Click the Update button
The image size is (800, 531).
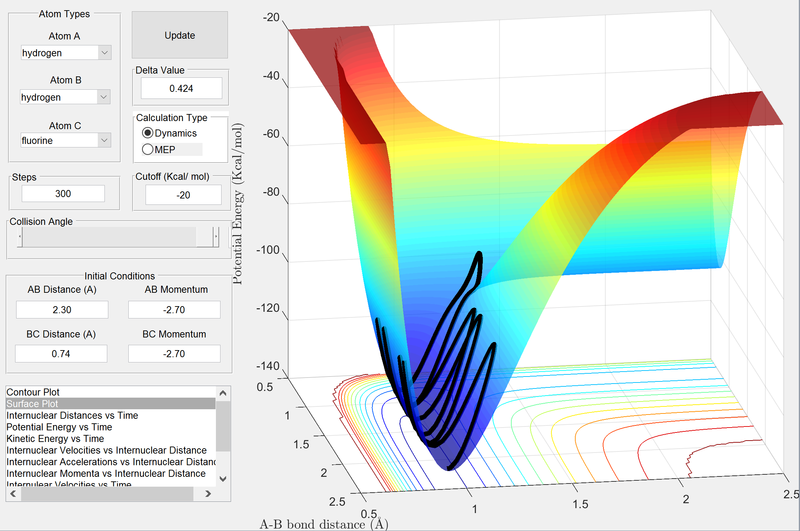pos(180,35)
